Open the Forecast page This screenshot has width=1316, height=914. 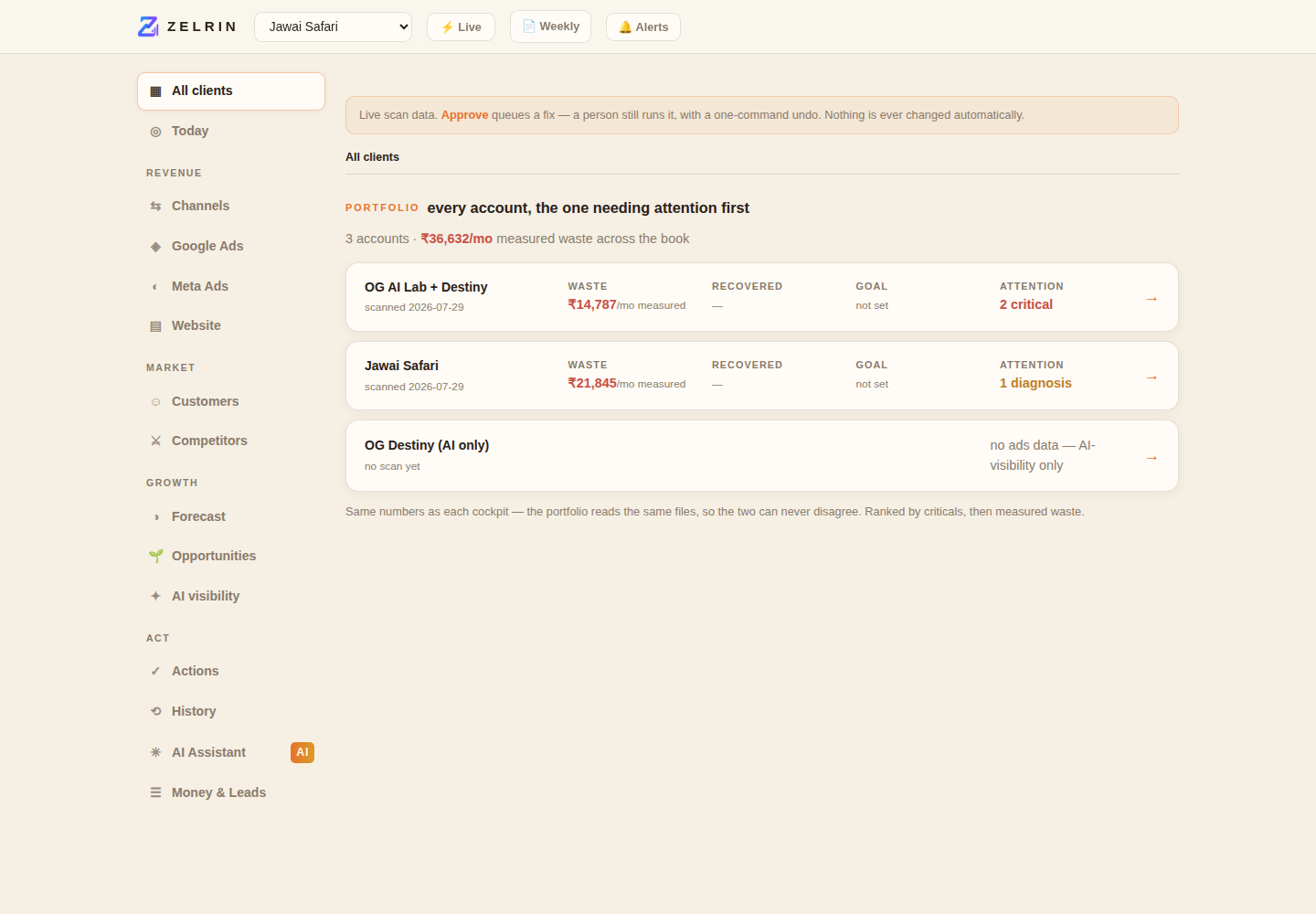click(x=231, y=516)
